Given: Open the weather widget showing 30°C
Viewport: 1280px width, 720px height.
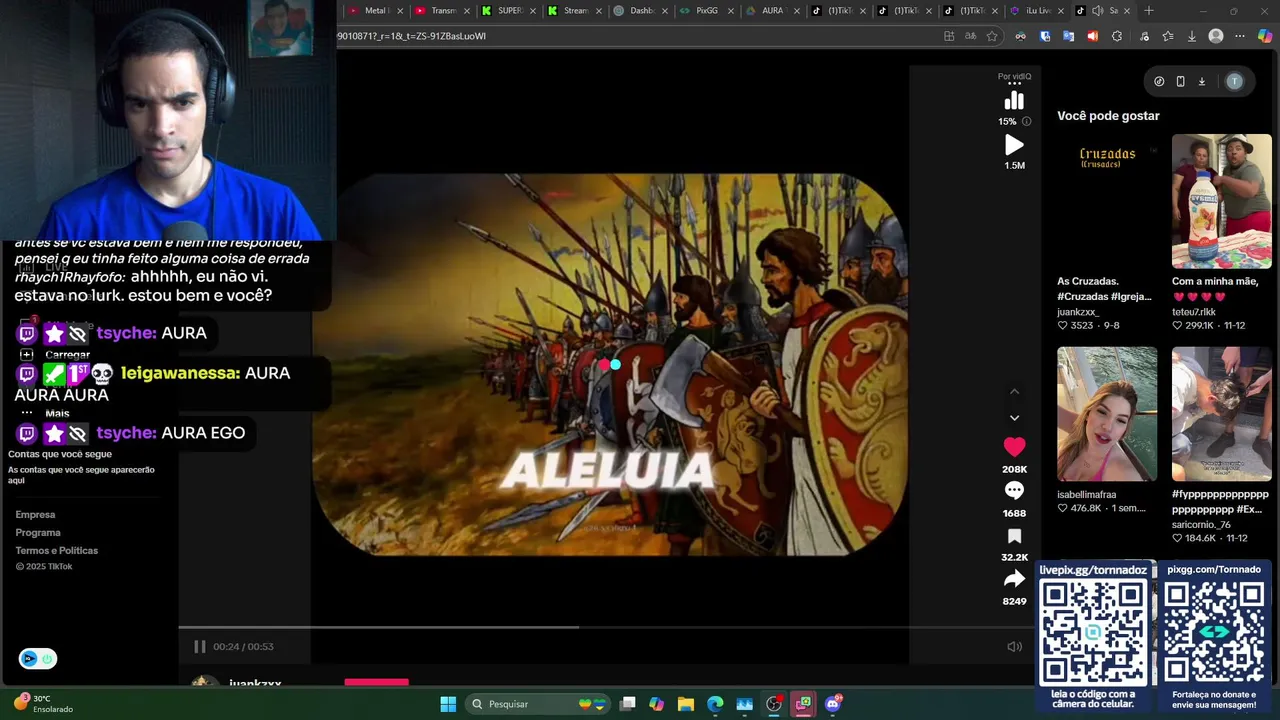Looking at the screenshot, I should point(44,704).
